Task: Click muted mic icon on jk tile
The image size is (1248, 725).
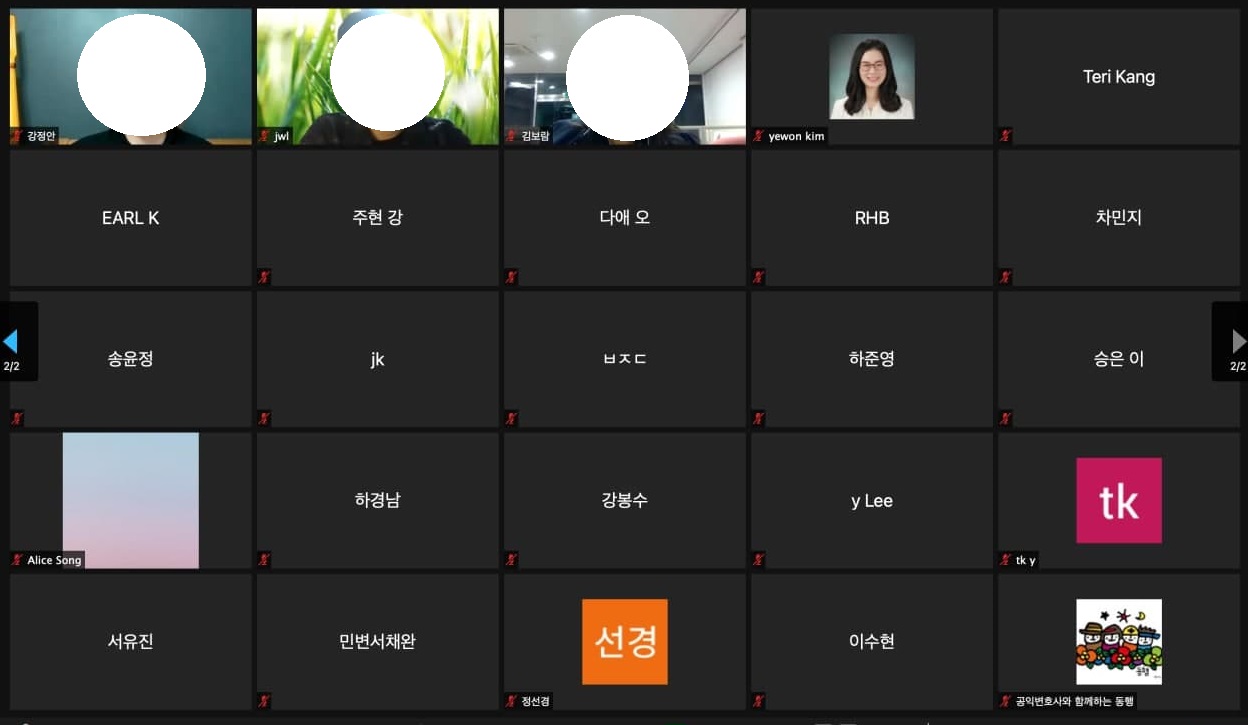Action: click(x=265, y=418)
